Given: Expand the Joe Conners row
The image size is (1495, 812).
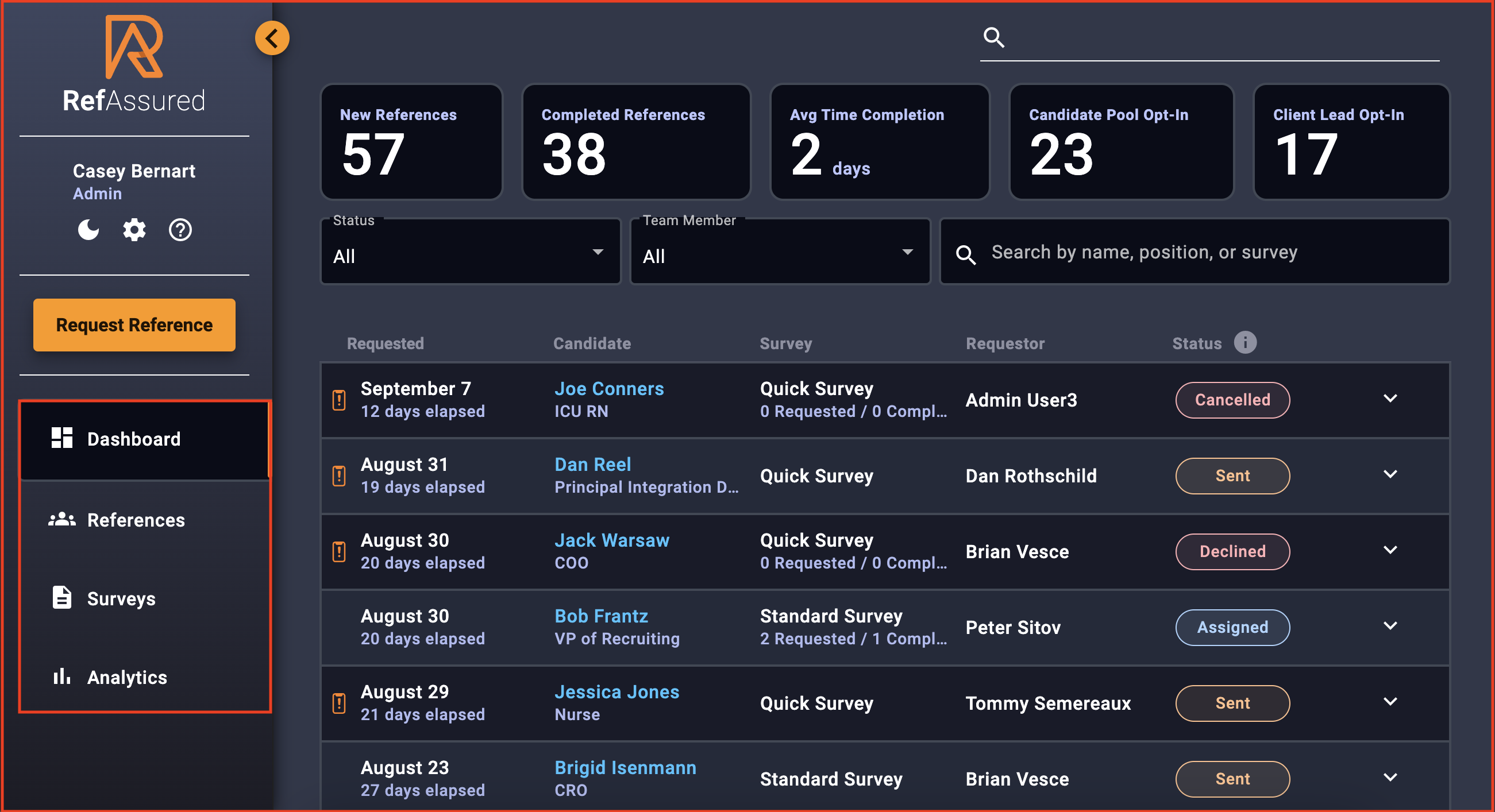Looking at the screenshot, I should coord(1390,399).
